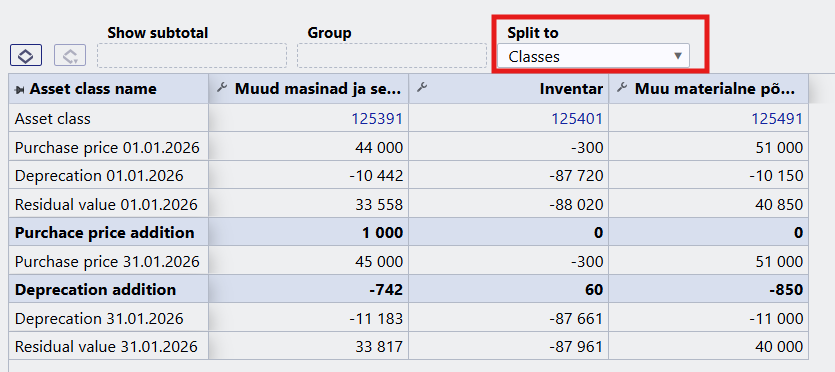Screen dimensions: 835x372
Task: Select the Deprecation 01.01.2026 row label
Action: tap(99, 176)
